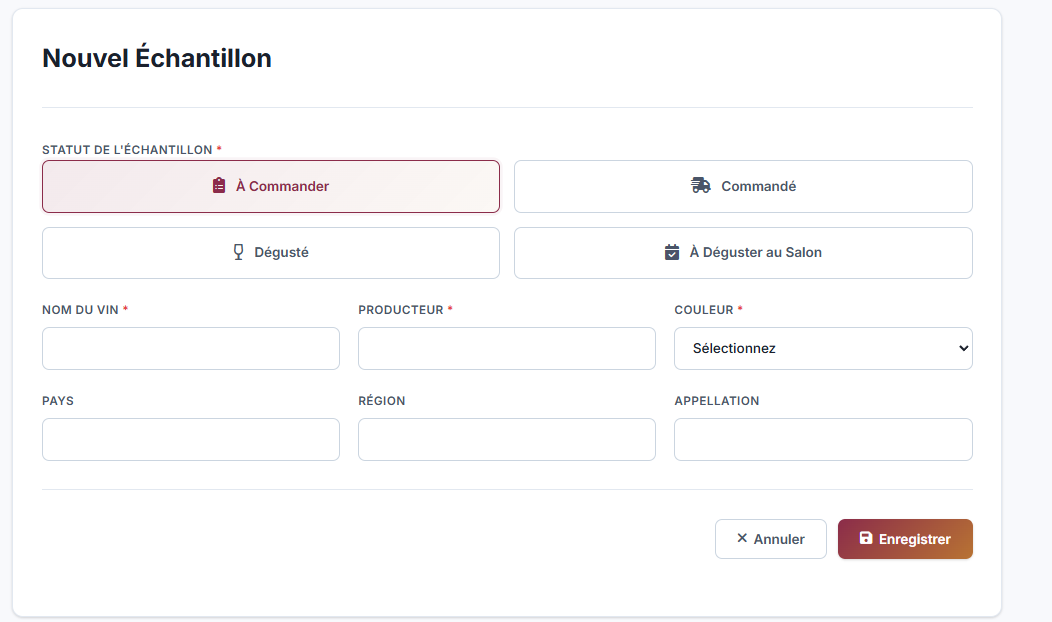Save the sample with the Enregistrer button
The image size is (1052, 622).
click(x=905, y=539)
